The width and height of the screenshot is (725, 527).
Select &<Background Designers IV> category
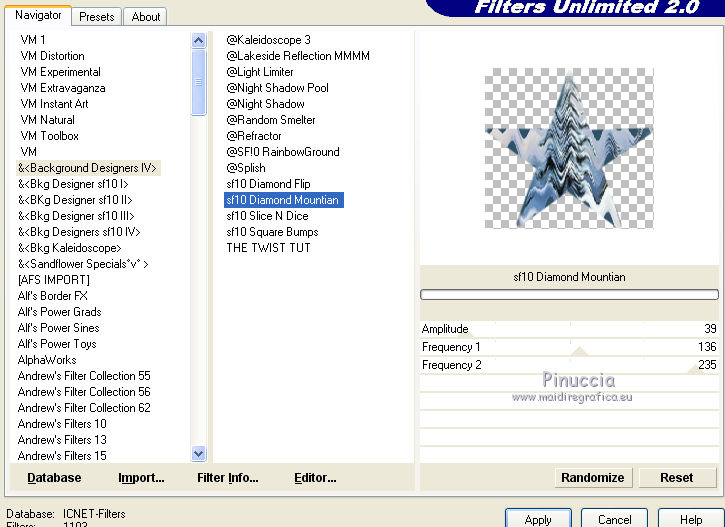(88, 168)
